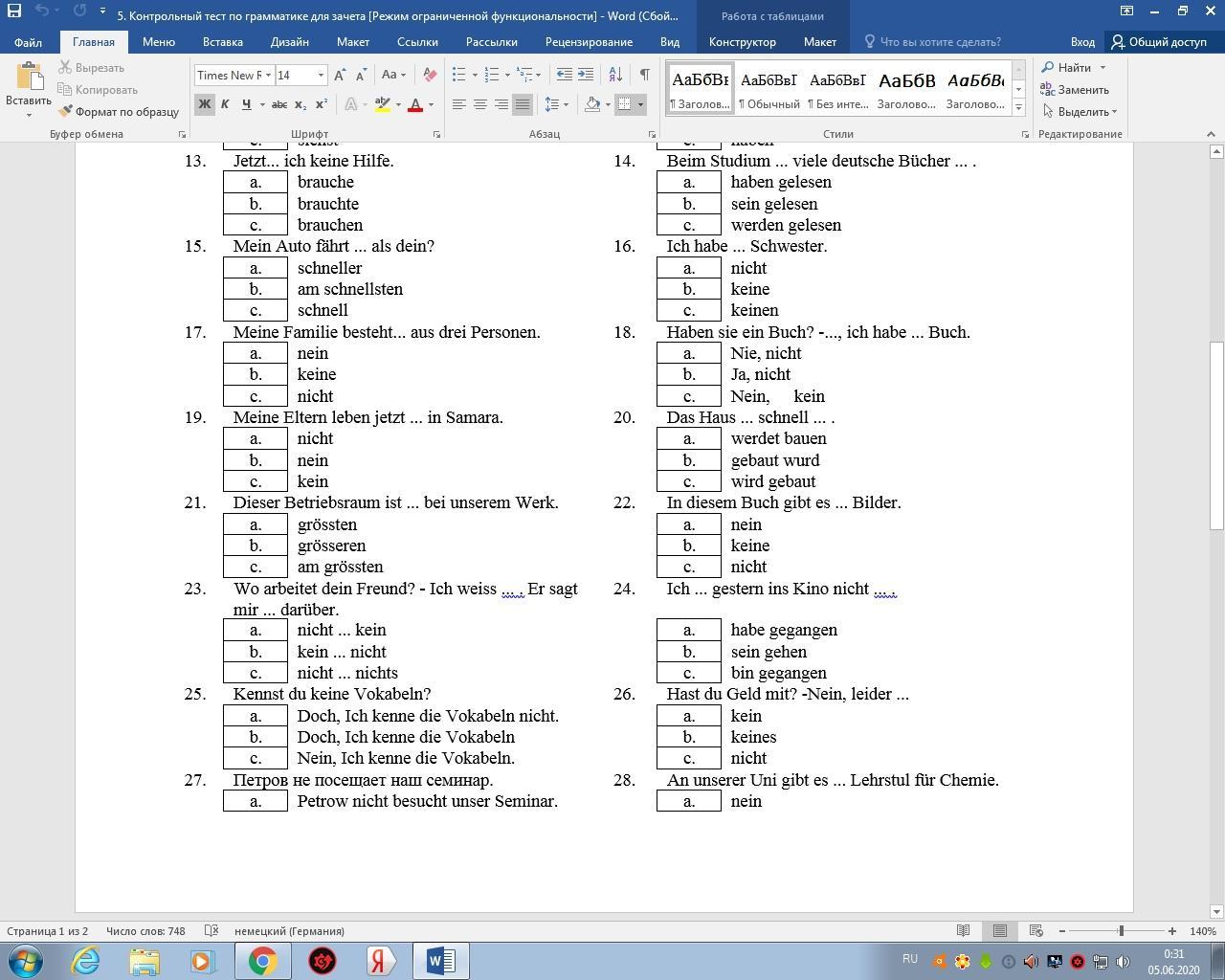Image resolution: width=1225 pixels, height=980 pixels.
Task: Open ribbon display options icon
Action: (x=1127, y=11)
